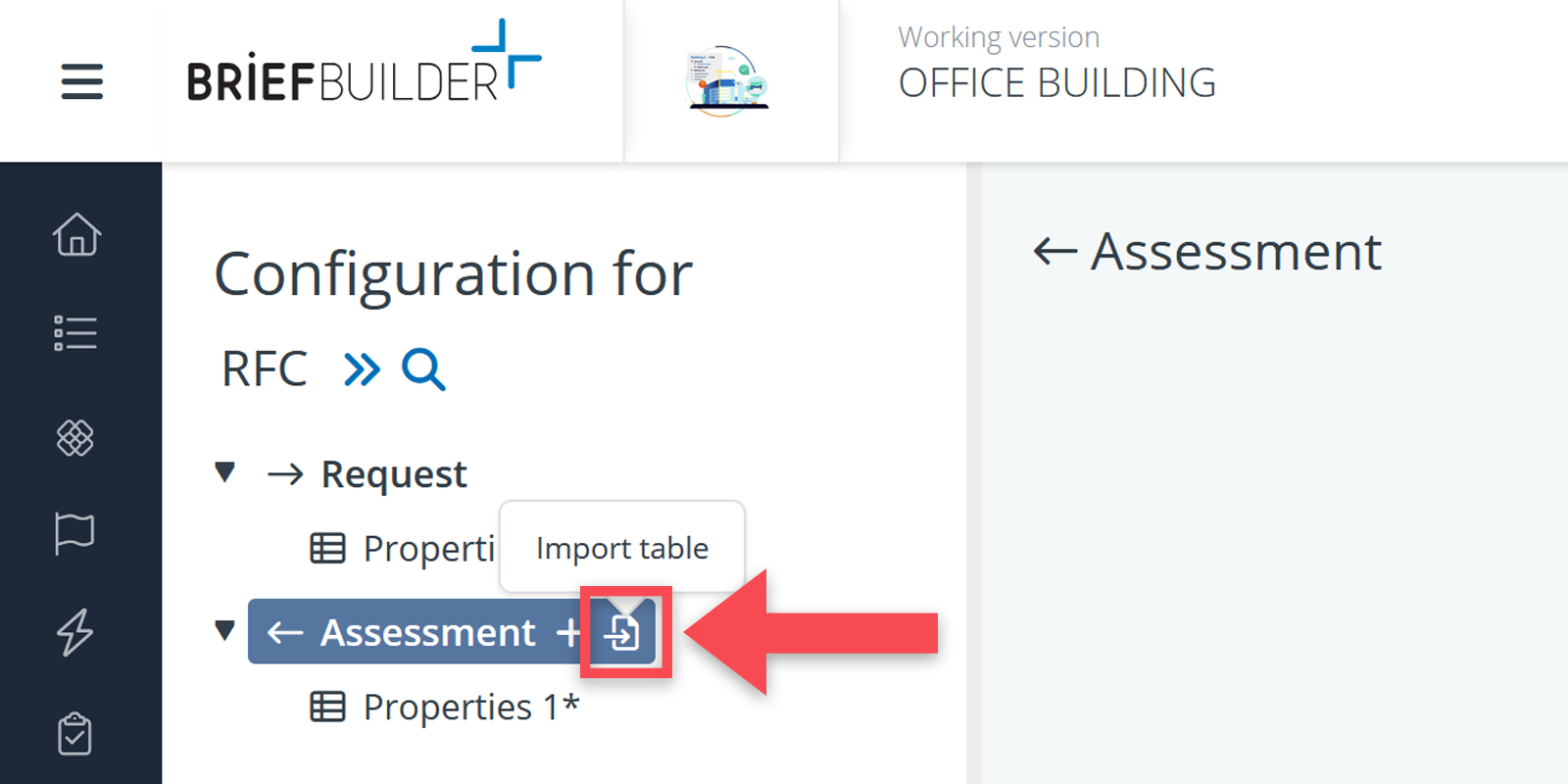
Task: Click the Office Building project thumbnail
Action: click(727, 81)
